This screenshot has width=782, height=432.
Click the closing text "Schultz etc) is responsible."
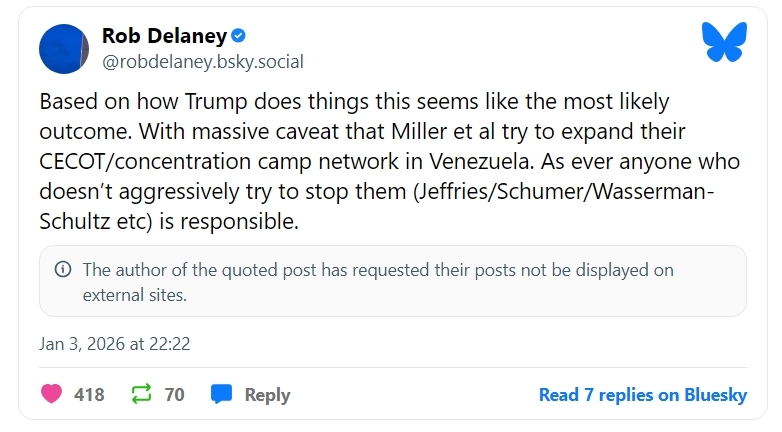pos(169,222)
